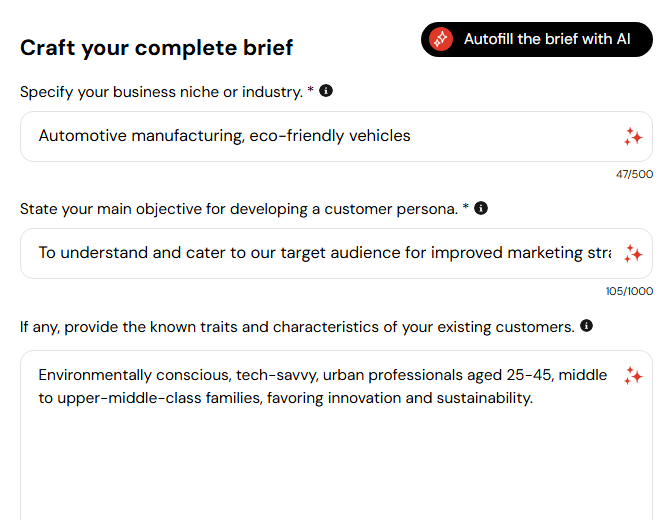The image size is (672, 520).
Task: Select the "Craft your complete brief" heading
Action: pyautogui.click(x=156, y=48)
